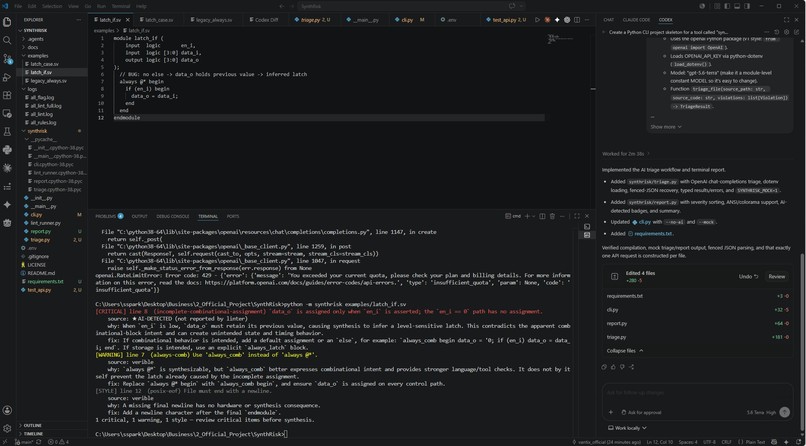The height and width of the screenshot is (446, 806).
Task: Copy the Codex response
Action: (604, 367)
